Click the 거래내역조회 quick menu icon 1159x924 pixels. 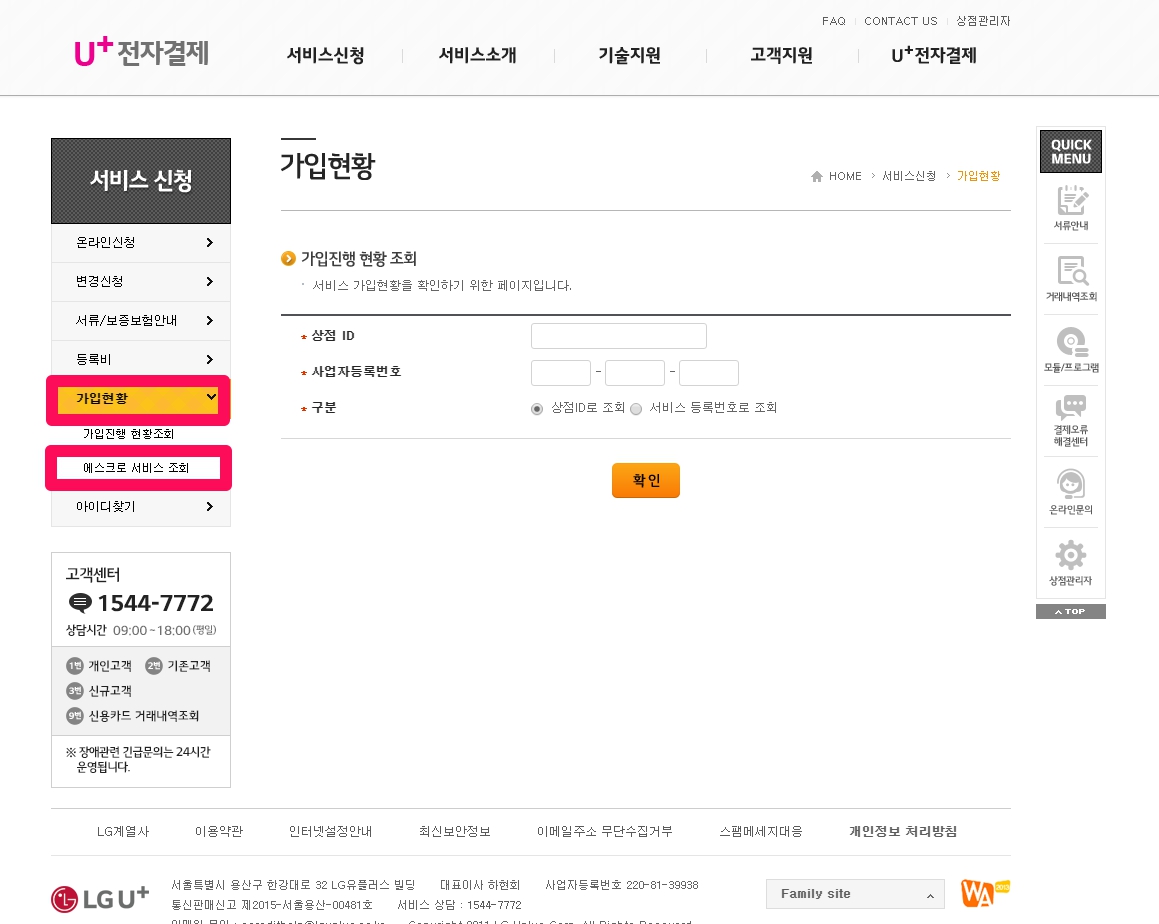coord(1071,272)
